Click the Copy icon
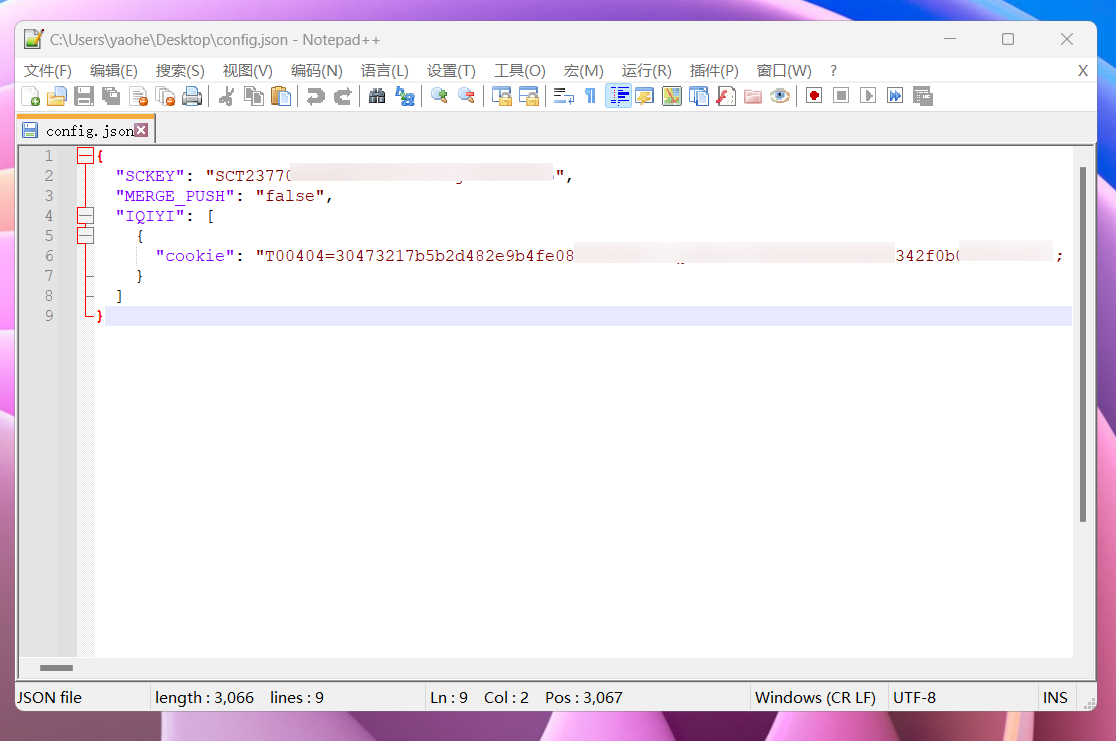The height and width of the screenshot is (741, 1116). 253,96
